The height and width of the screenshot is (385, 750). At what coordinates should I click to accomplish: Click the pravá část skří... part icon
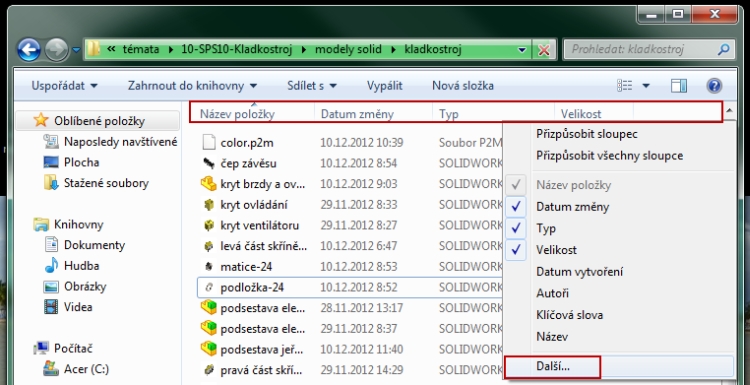click(x=209, y=370)
